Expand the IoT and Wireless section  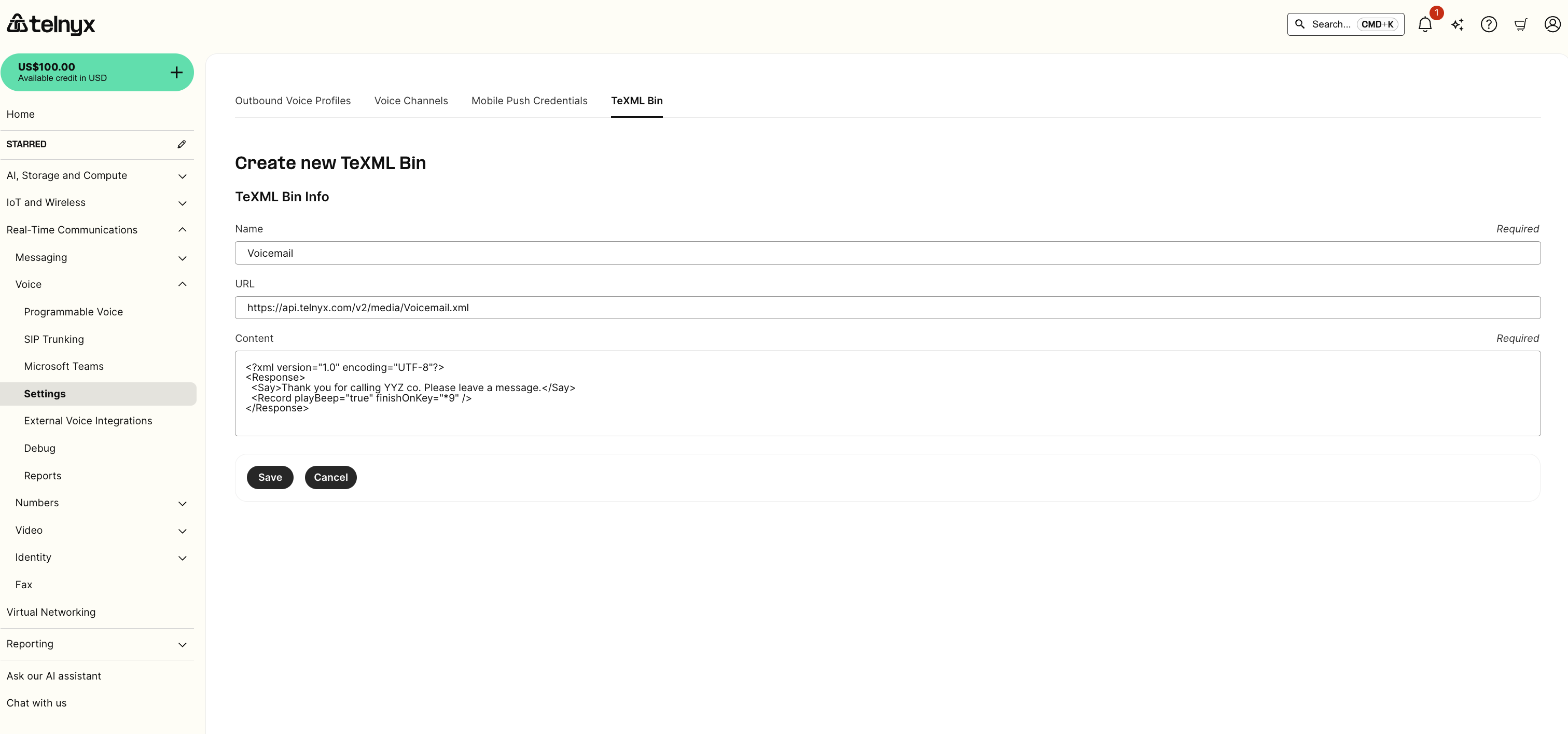click(x=182, y=203)
